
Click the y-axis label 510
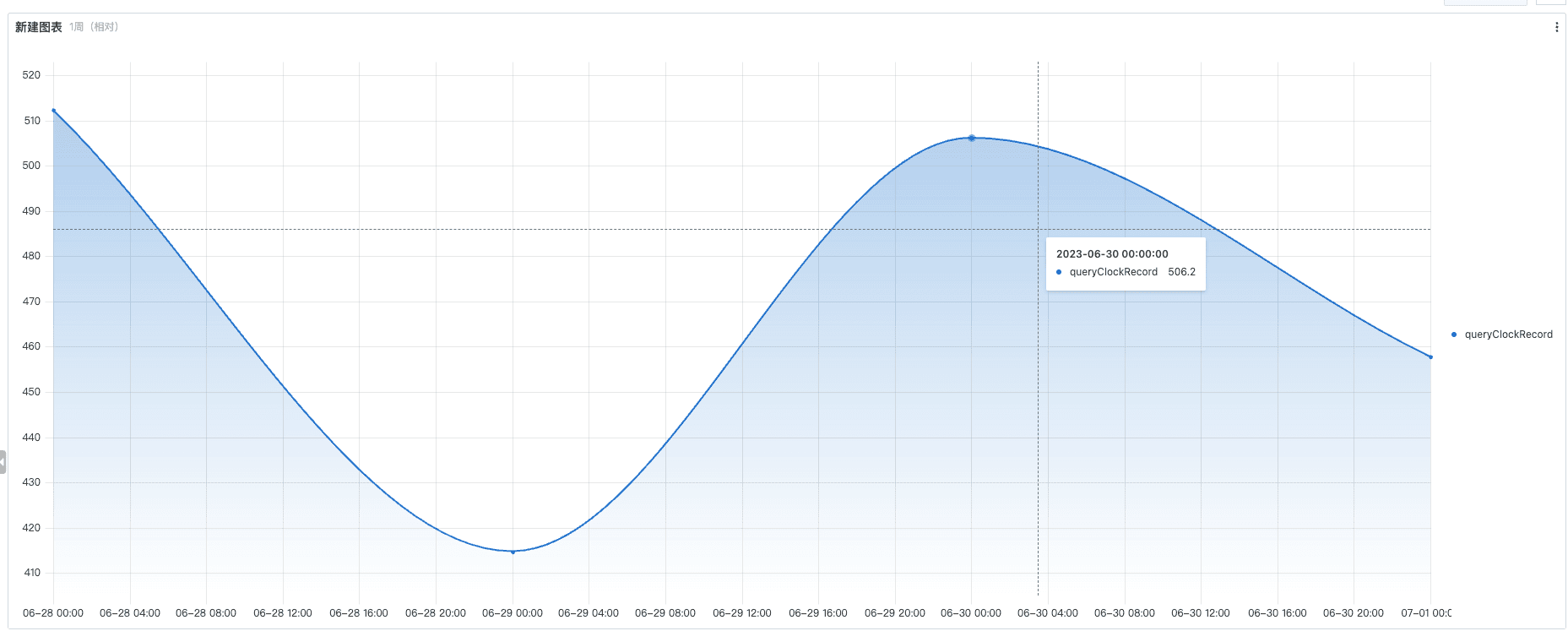click(31, 121)
